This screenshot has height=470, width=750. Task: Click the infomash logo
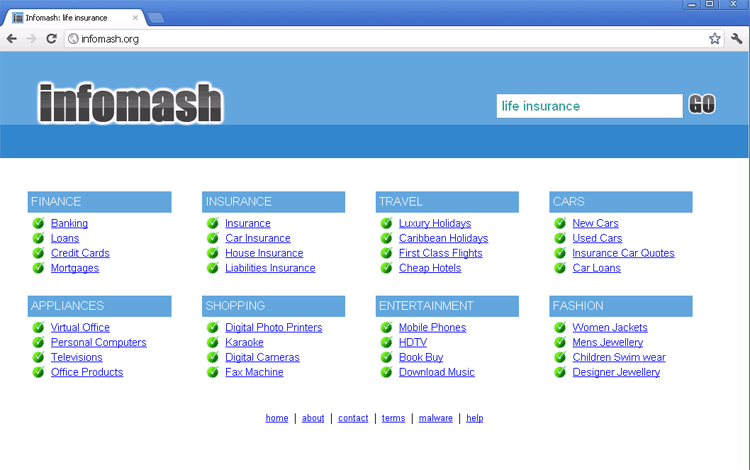tap(130, 103)
